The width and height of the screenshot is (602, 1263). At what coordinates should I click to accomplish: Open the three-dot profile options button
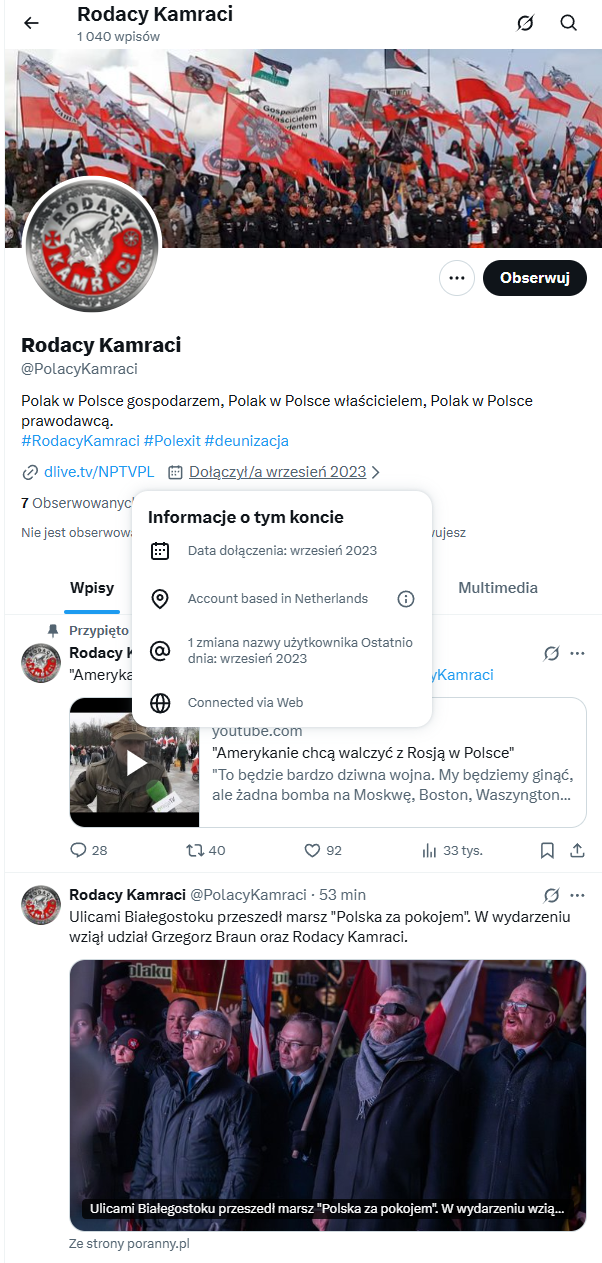pos(457,278)
